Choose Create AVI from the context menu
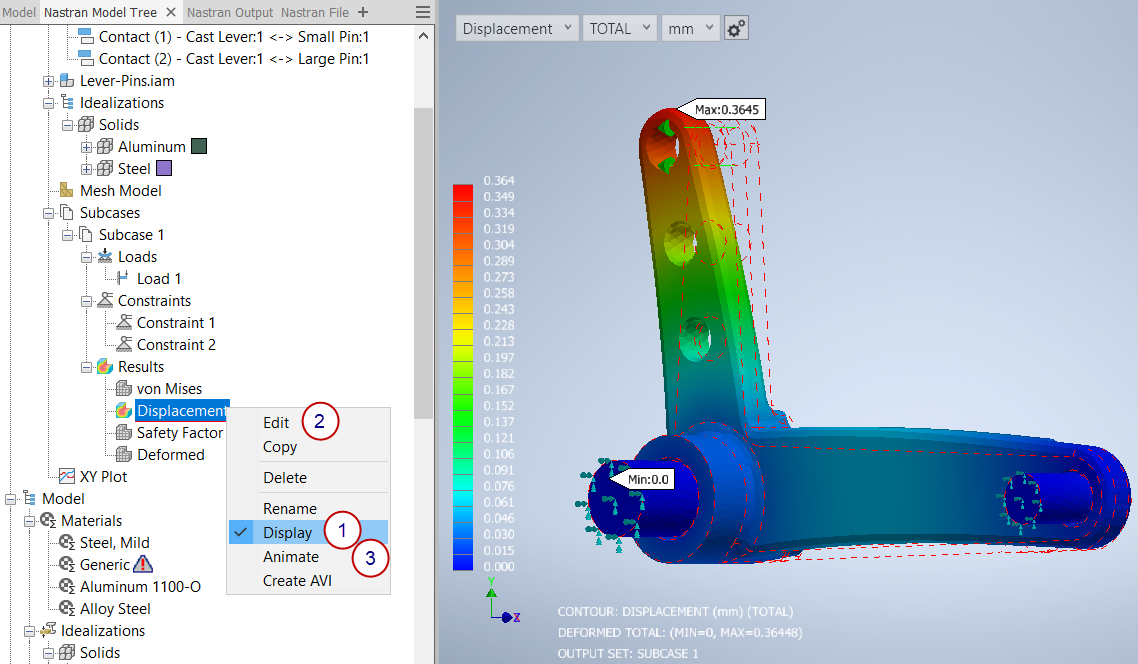The image size is (1138, 664). point(298,581)
